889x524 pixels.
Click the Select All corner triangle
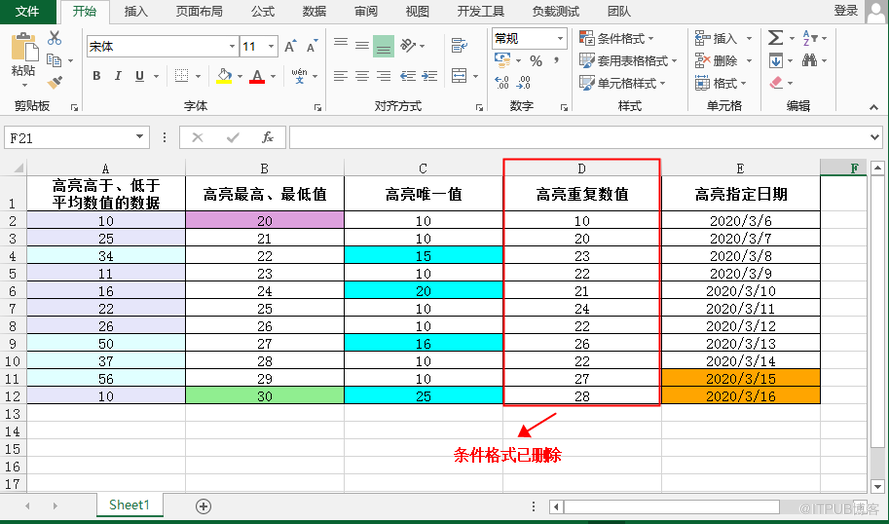pyautogui.click(x=18, y=168)
